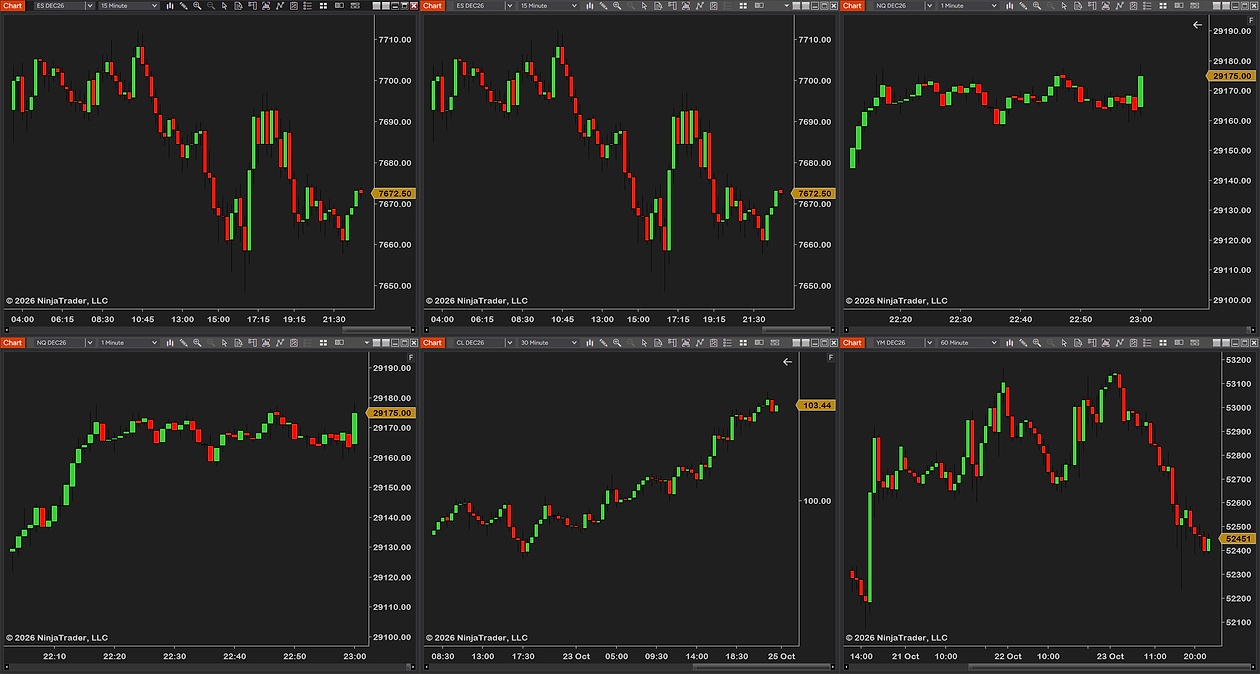1260x674 pixels.
Task: Click the 25 Oct time axis label
Action: (x=781, y=656)
